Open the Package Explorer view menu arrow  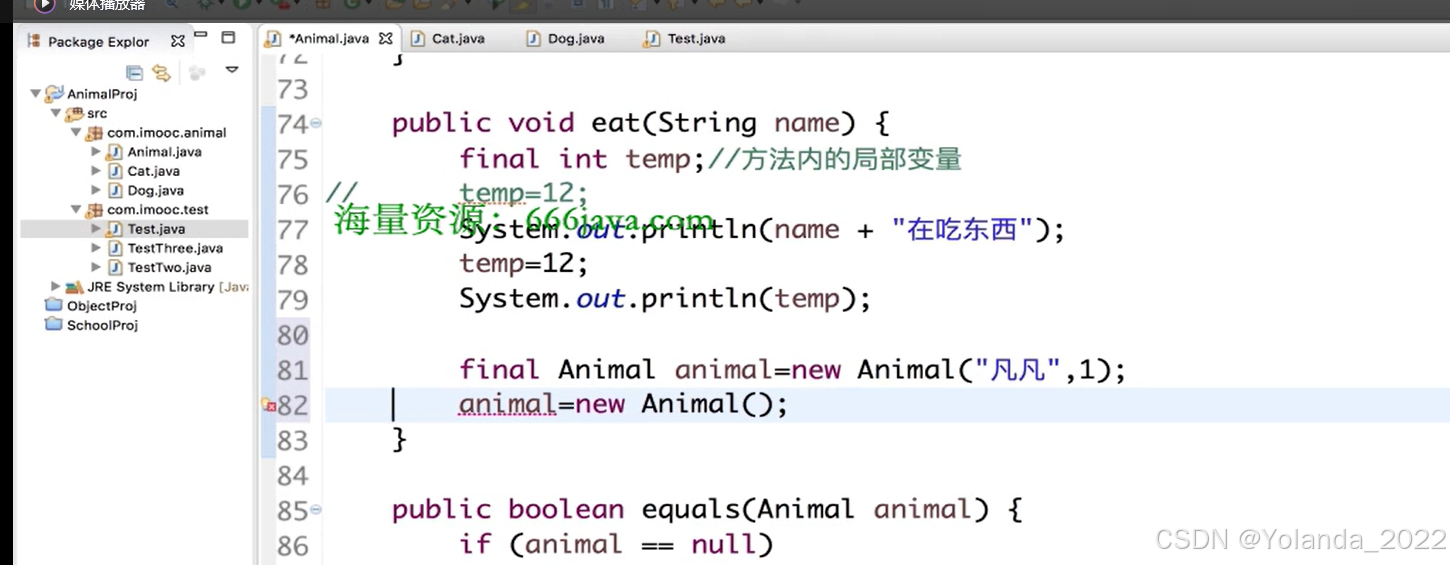[232, 70]
